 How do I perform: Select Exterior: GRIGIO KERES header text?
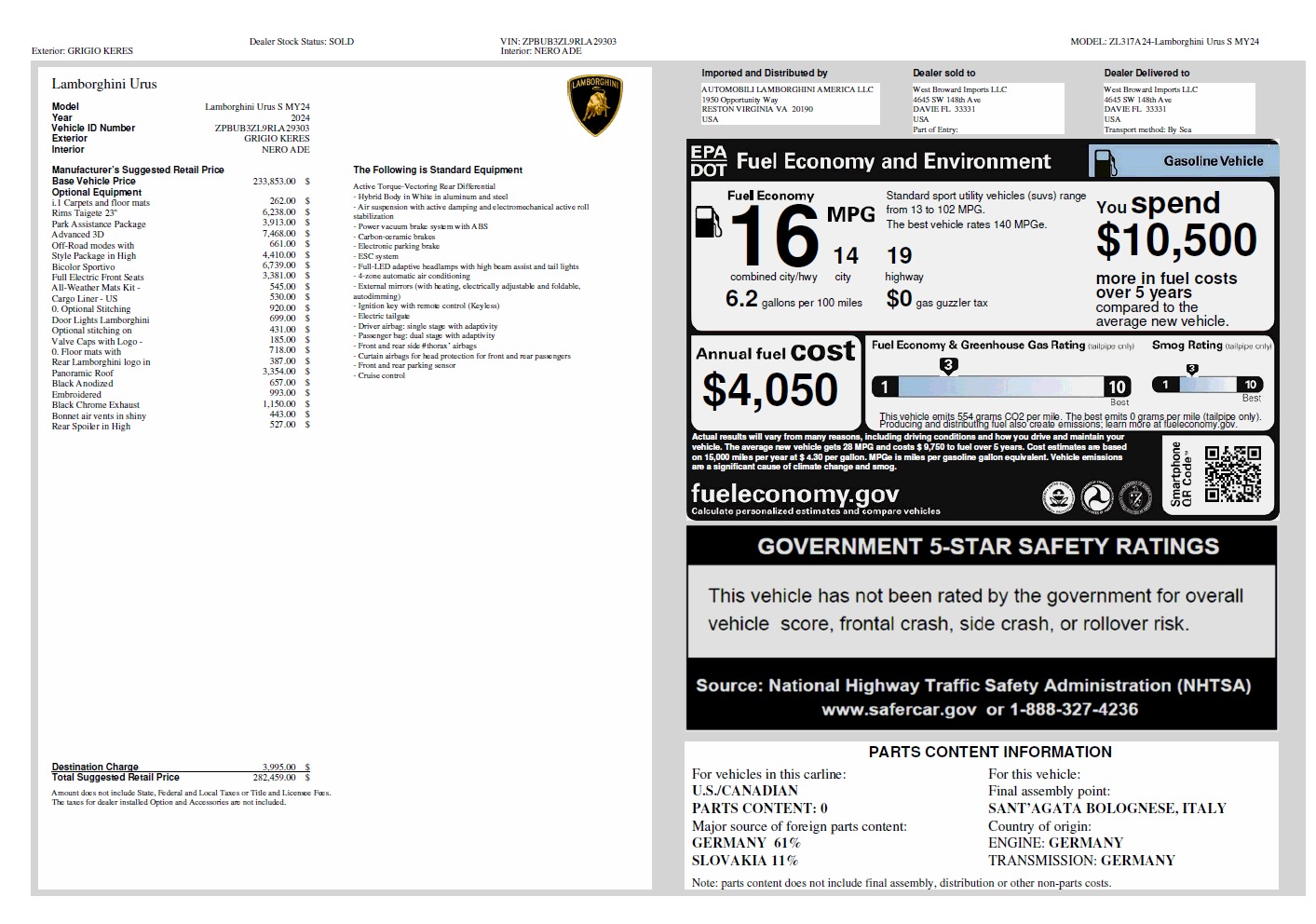82,50
